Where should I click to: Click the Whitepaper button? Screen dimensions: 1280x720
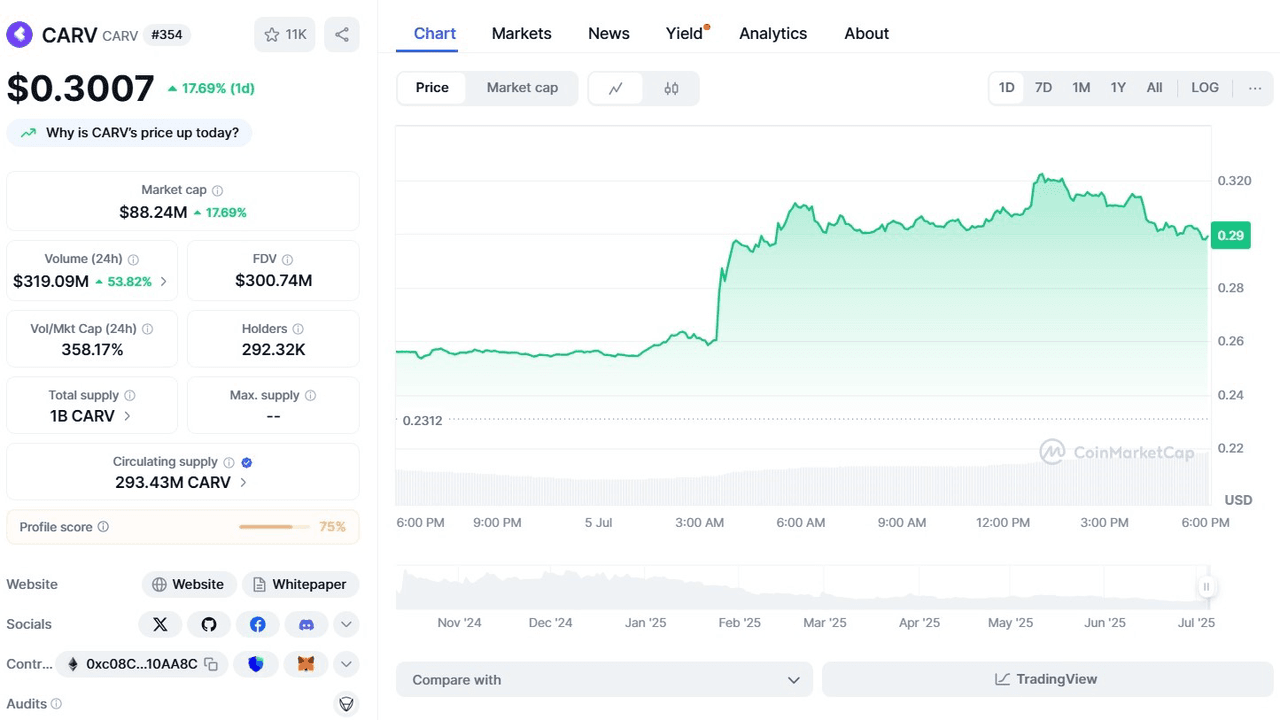pos(300,584)
